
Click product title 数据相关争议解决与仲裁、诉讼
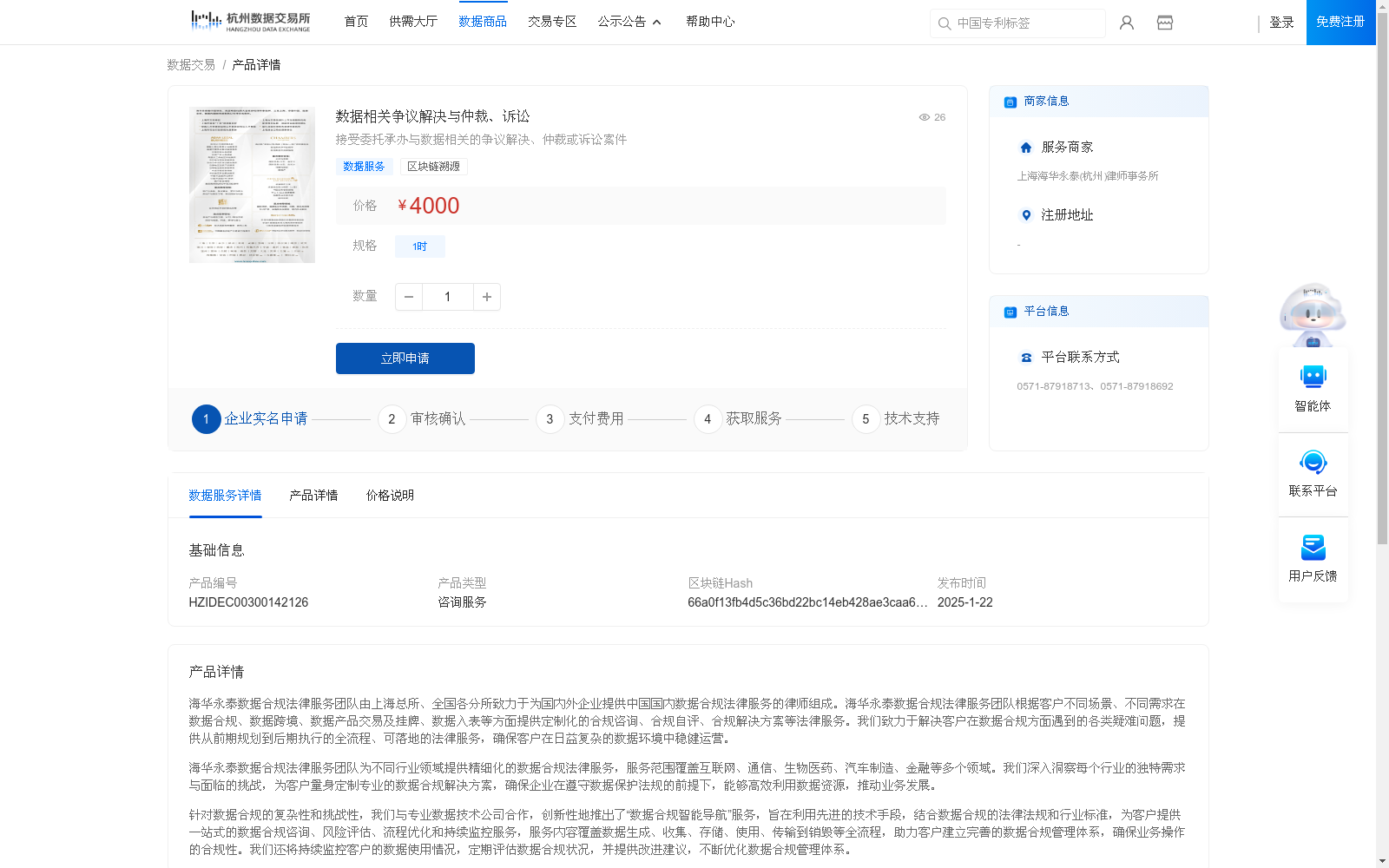[432, 116]
